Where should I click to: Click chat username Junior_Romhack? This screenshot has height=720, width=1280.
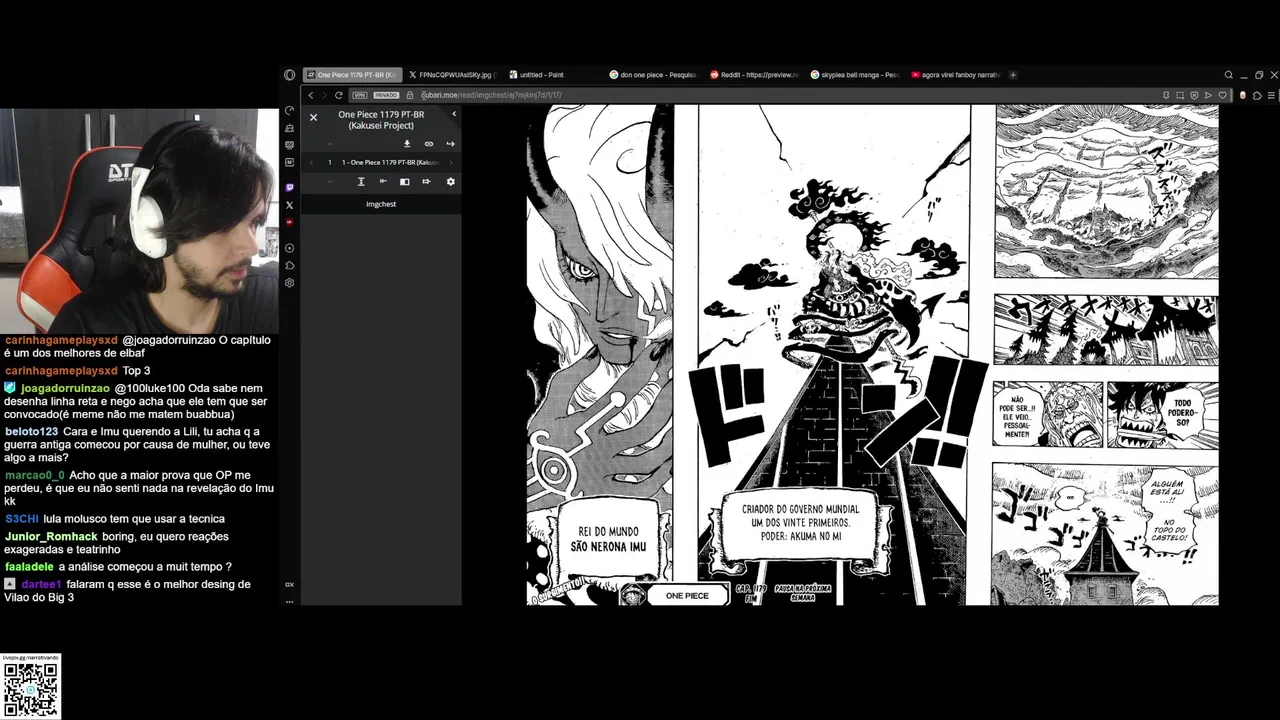51,537
